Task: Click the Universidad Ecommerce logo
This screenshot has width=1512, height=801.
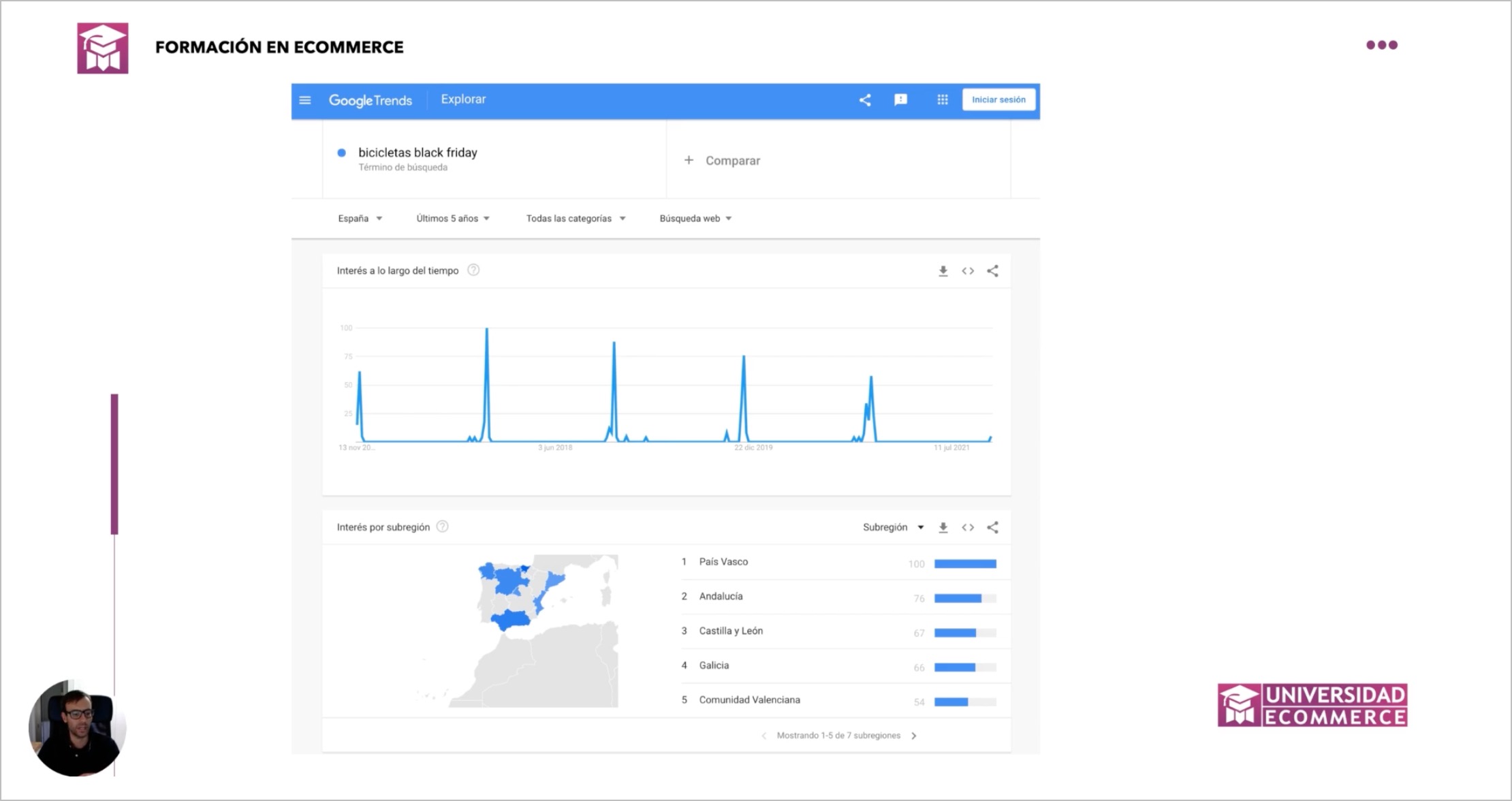Action: pos(1312,705)
